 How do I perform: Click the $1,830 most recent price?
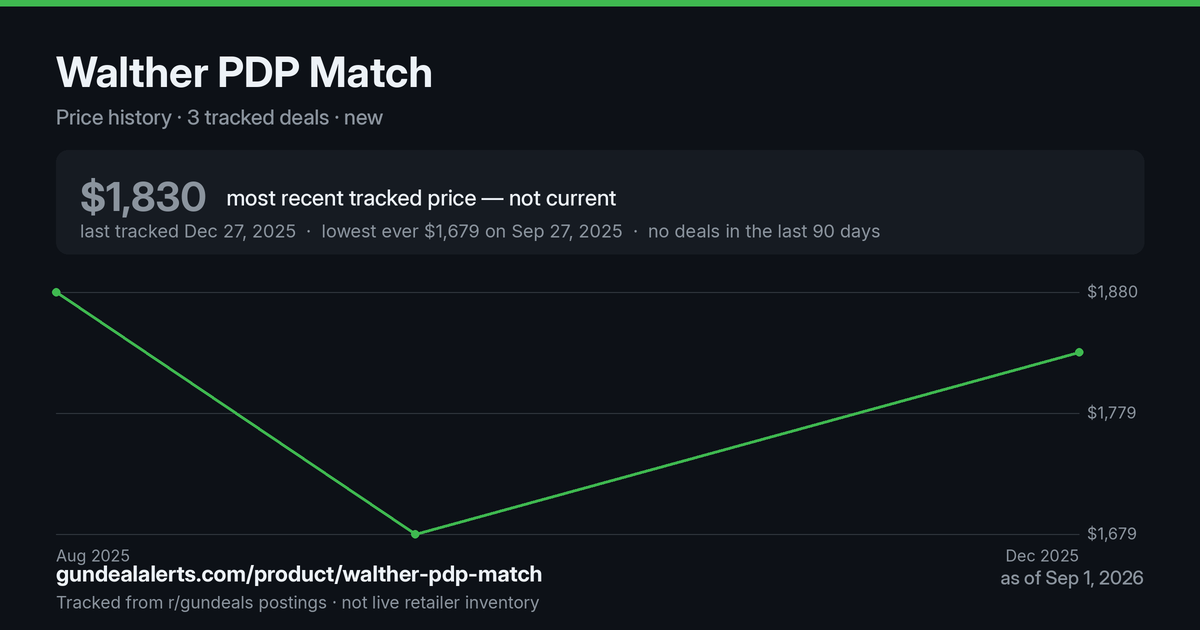coord(143,197)
